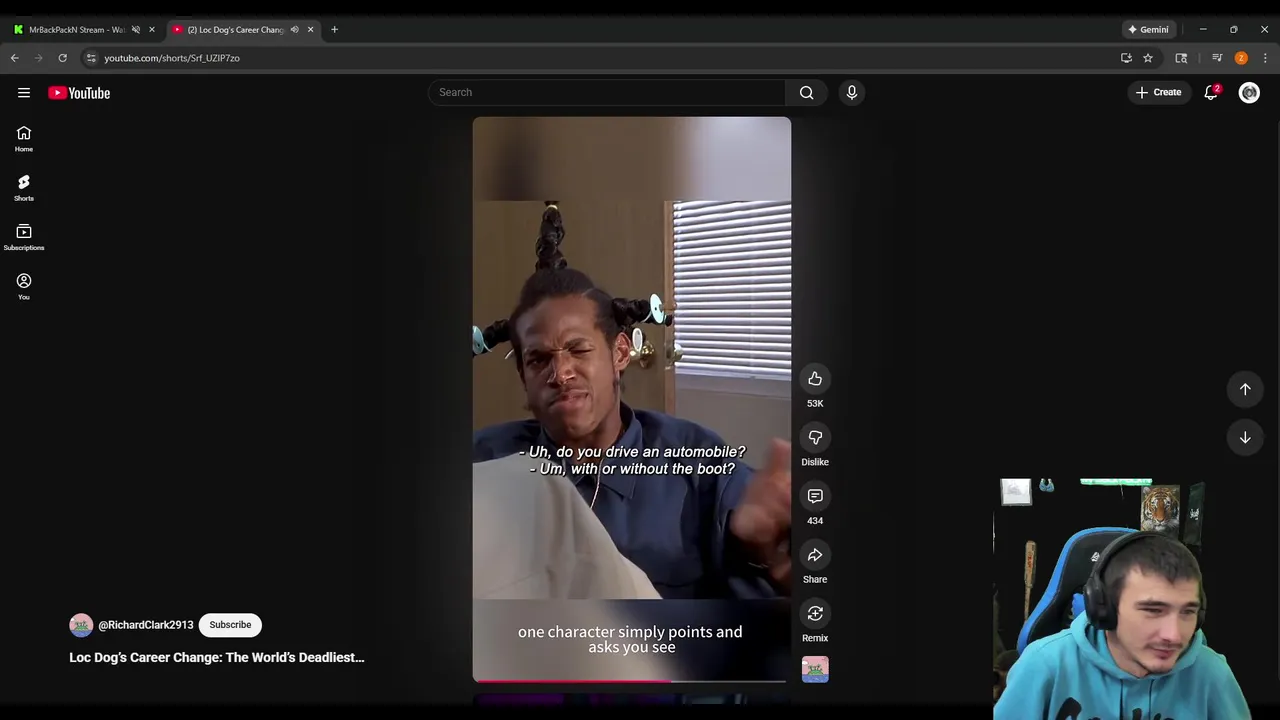This screenshot has height=720, width=1280.
Task: Click the Create button
Action: coord(1158,92)
